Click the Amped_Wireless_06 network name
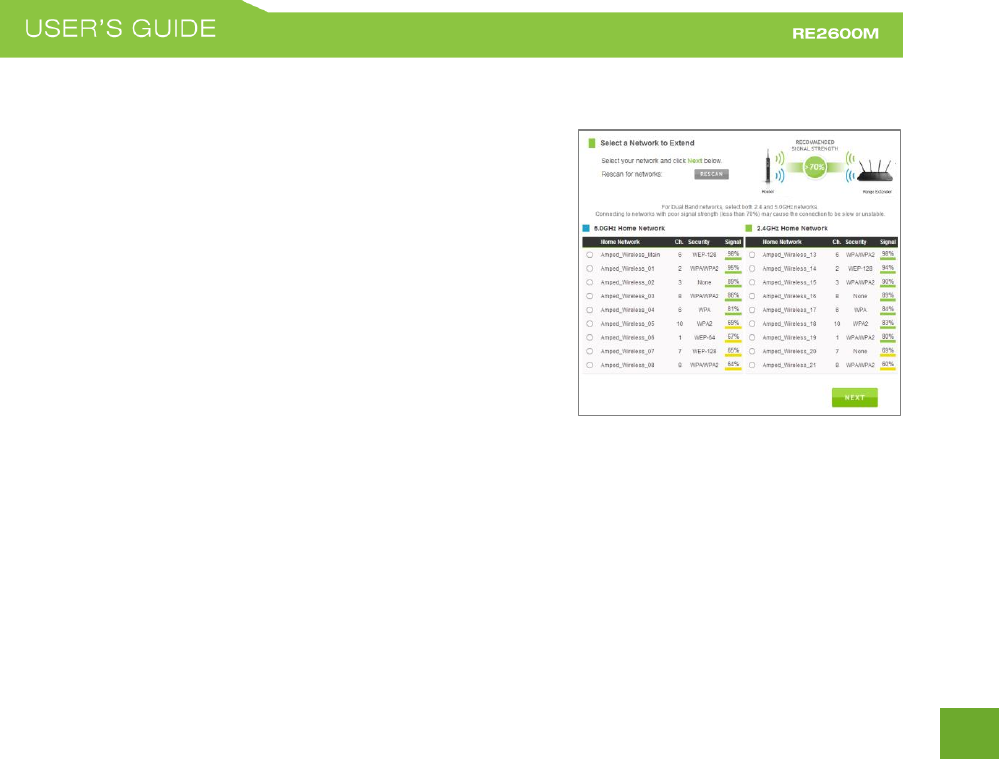 pyautogui.click(x=627, y=338)
